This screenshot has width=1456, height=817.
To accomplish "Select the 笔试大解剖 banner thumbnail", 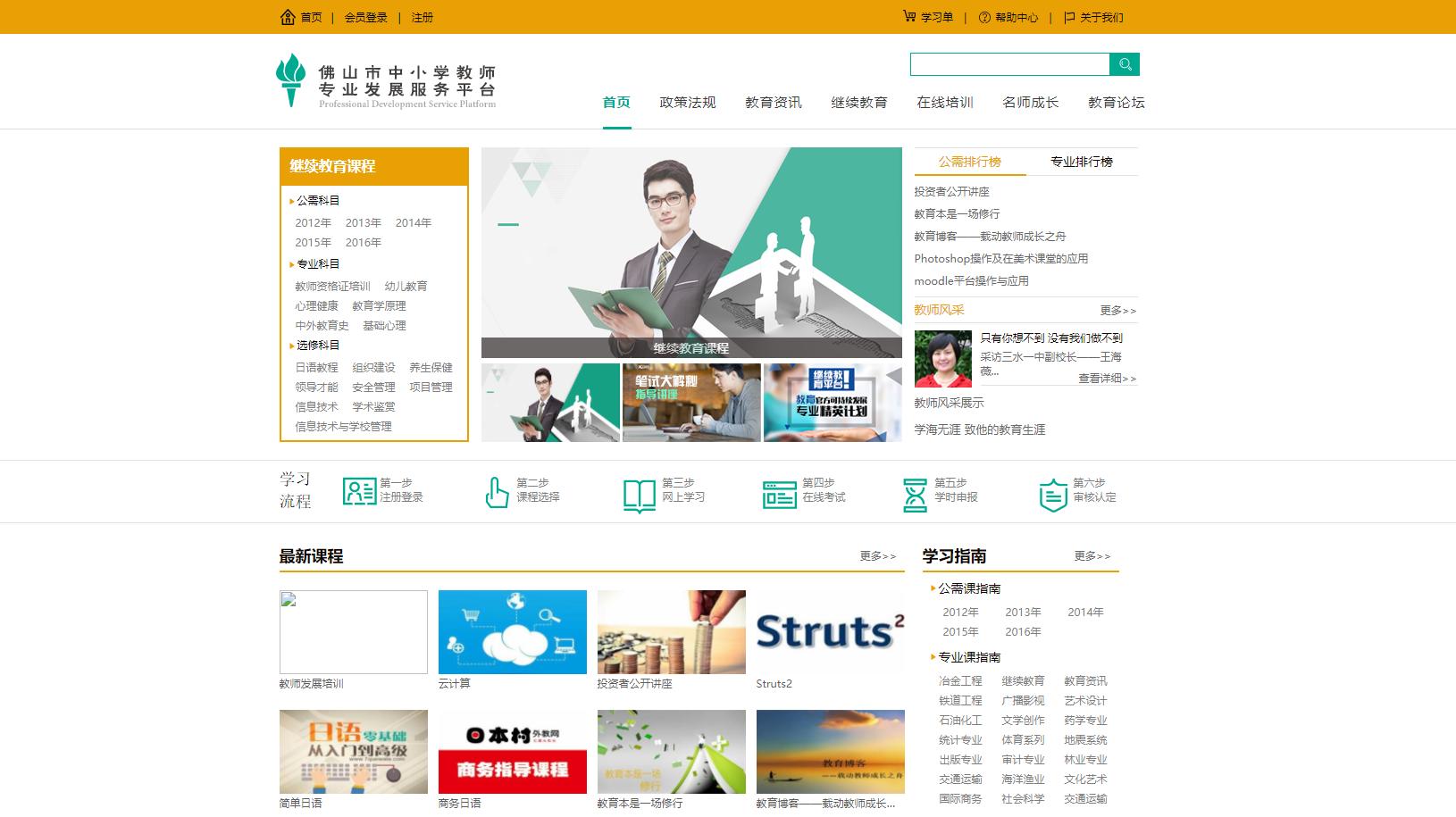I will point(691,403).
